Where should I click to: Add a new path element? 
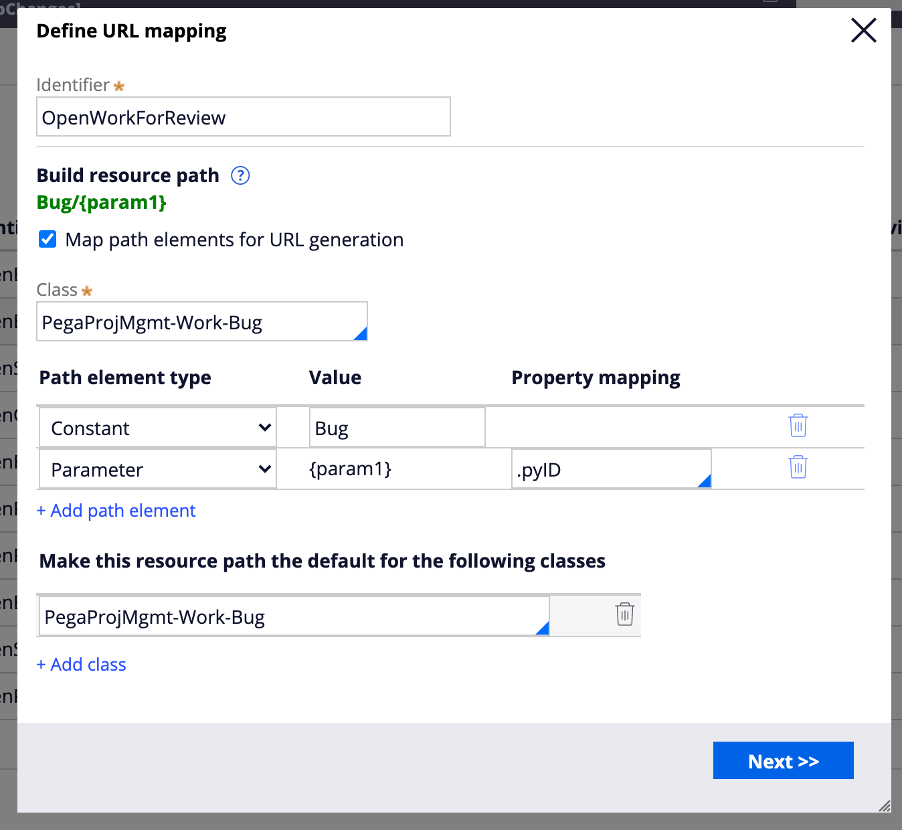tap(115, 510)
